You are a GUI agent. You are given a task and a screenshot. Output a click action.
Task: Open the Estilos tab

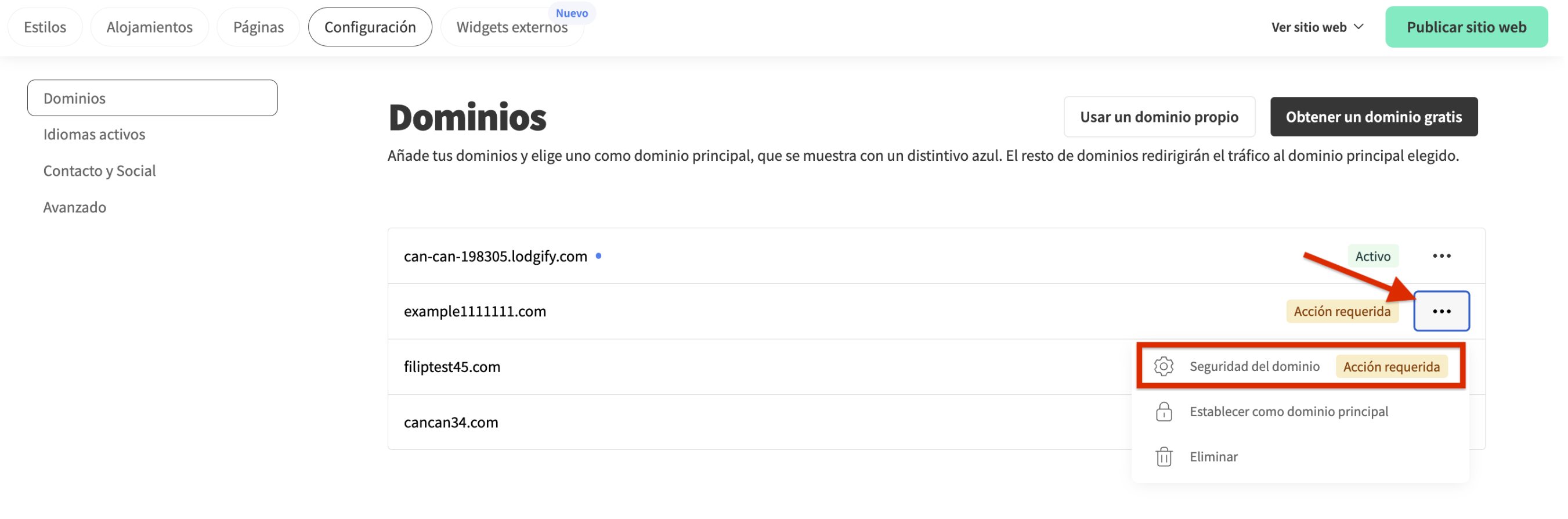[45, 27]
